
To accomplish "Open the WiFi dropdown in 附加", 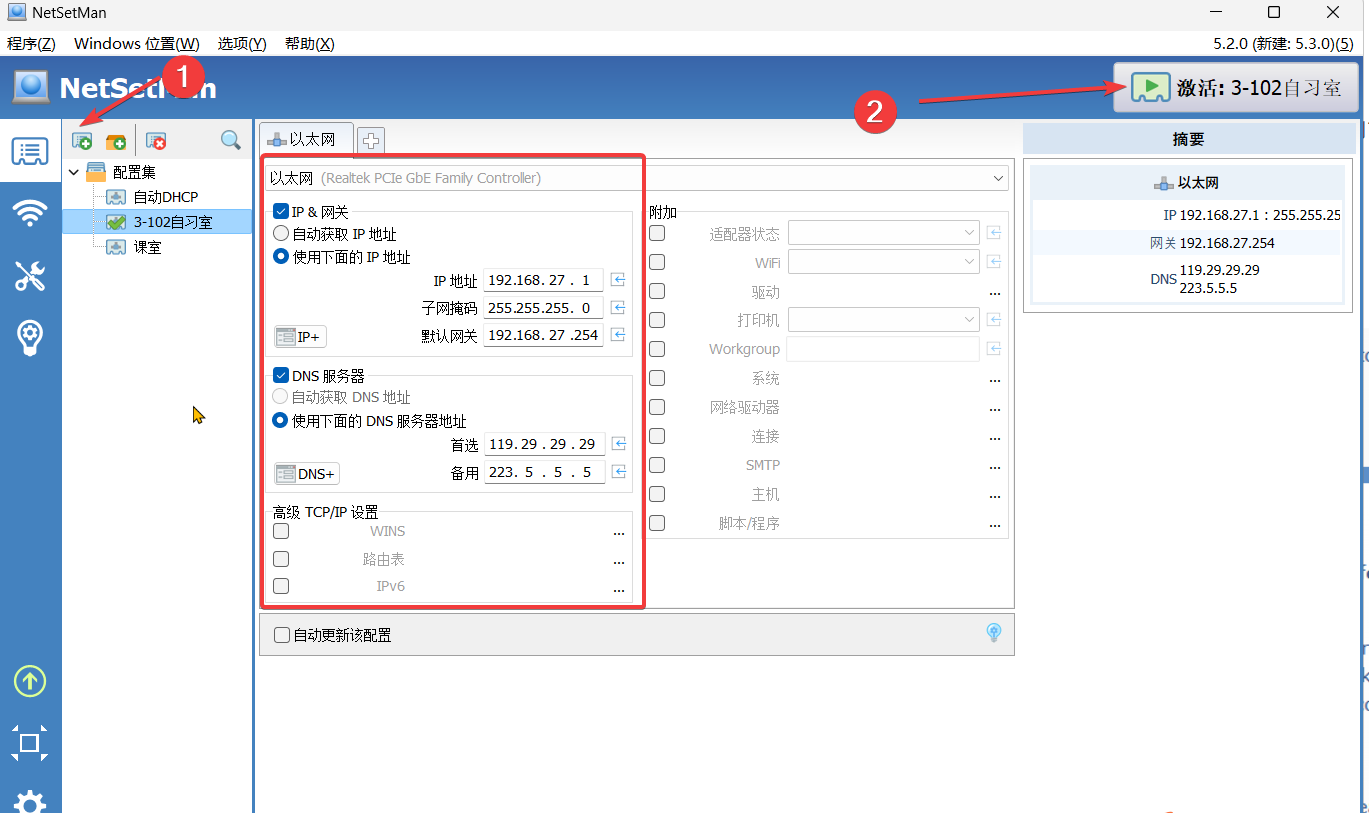I will (x=884, y=262).
